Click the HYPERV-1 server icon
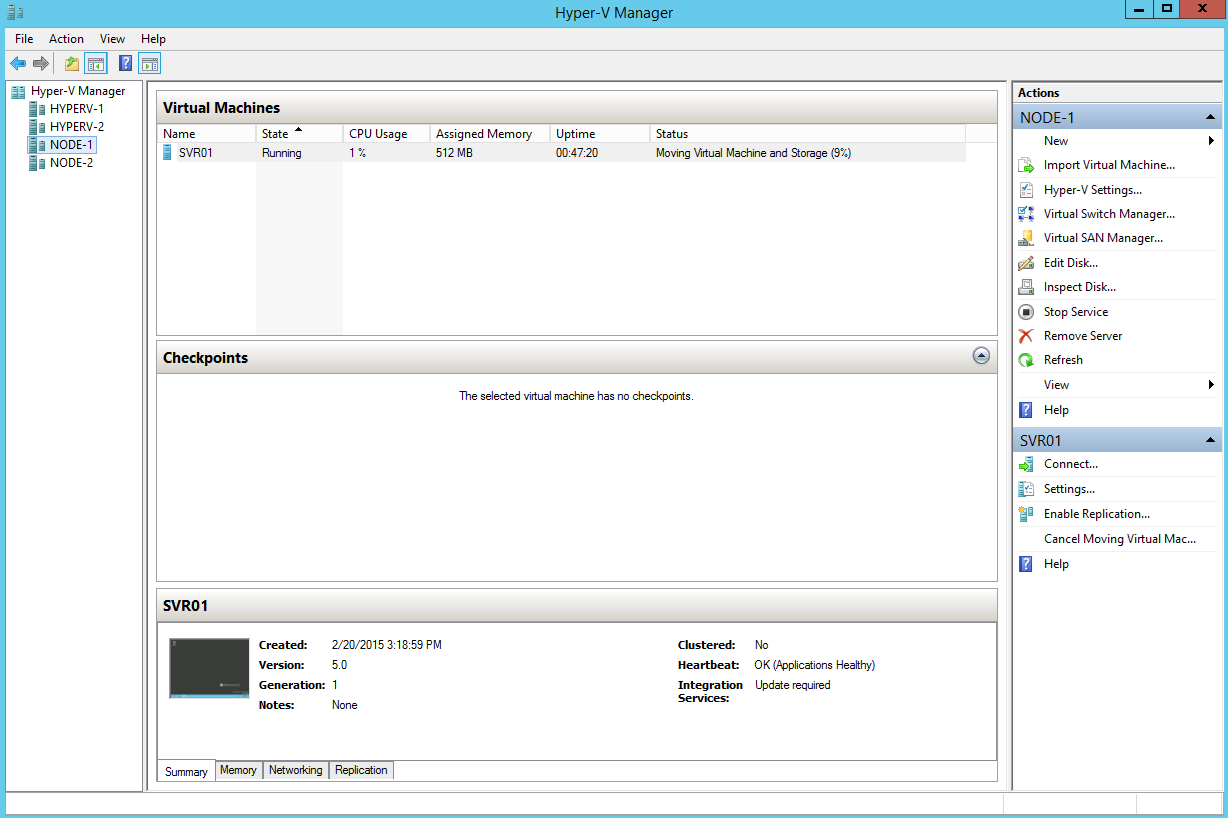Viewport: 1228px width, 818px height. click(37, 109)
